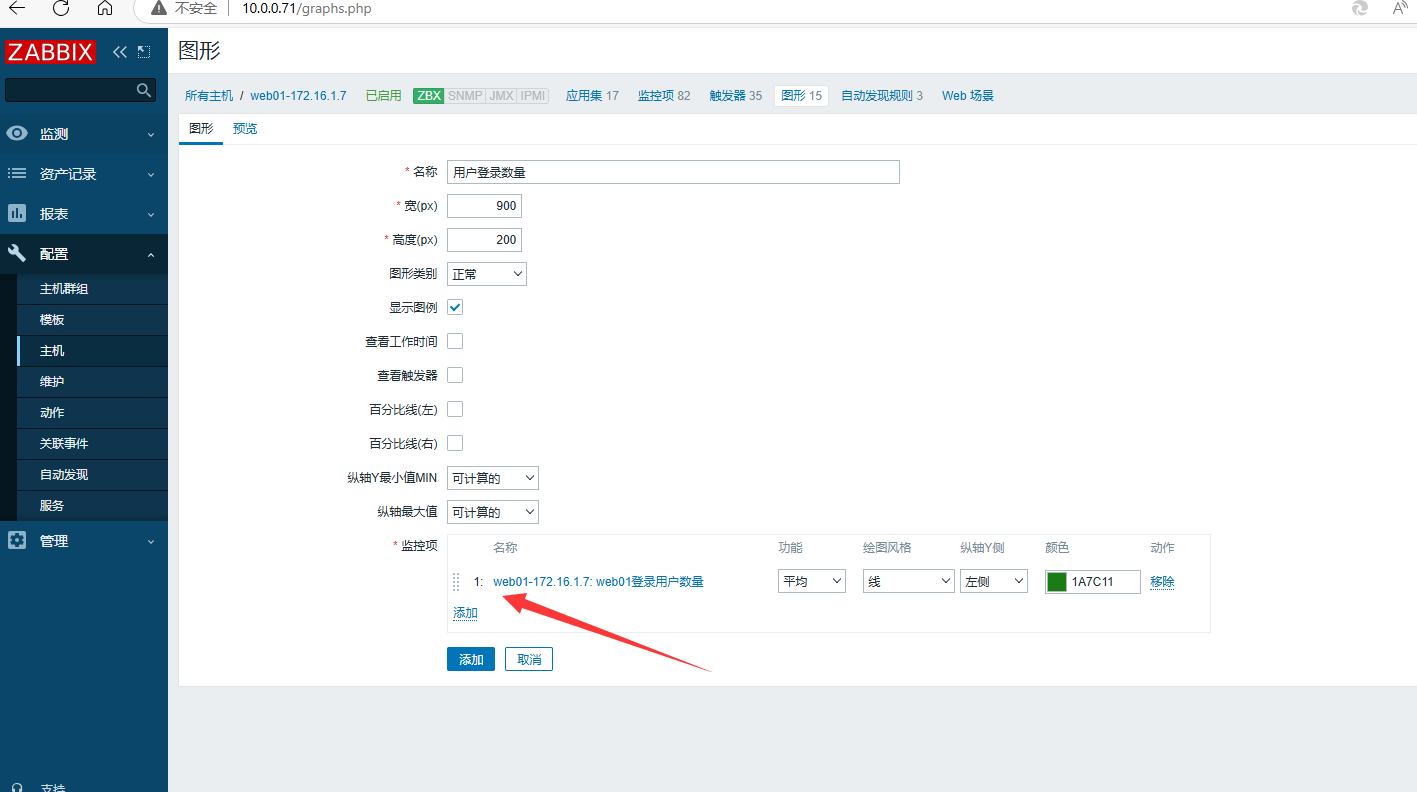Expand the 监测 menu chevron
The width and height of the screenshot is (1417, 792).
(x=151, y=135)
